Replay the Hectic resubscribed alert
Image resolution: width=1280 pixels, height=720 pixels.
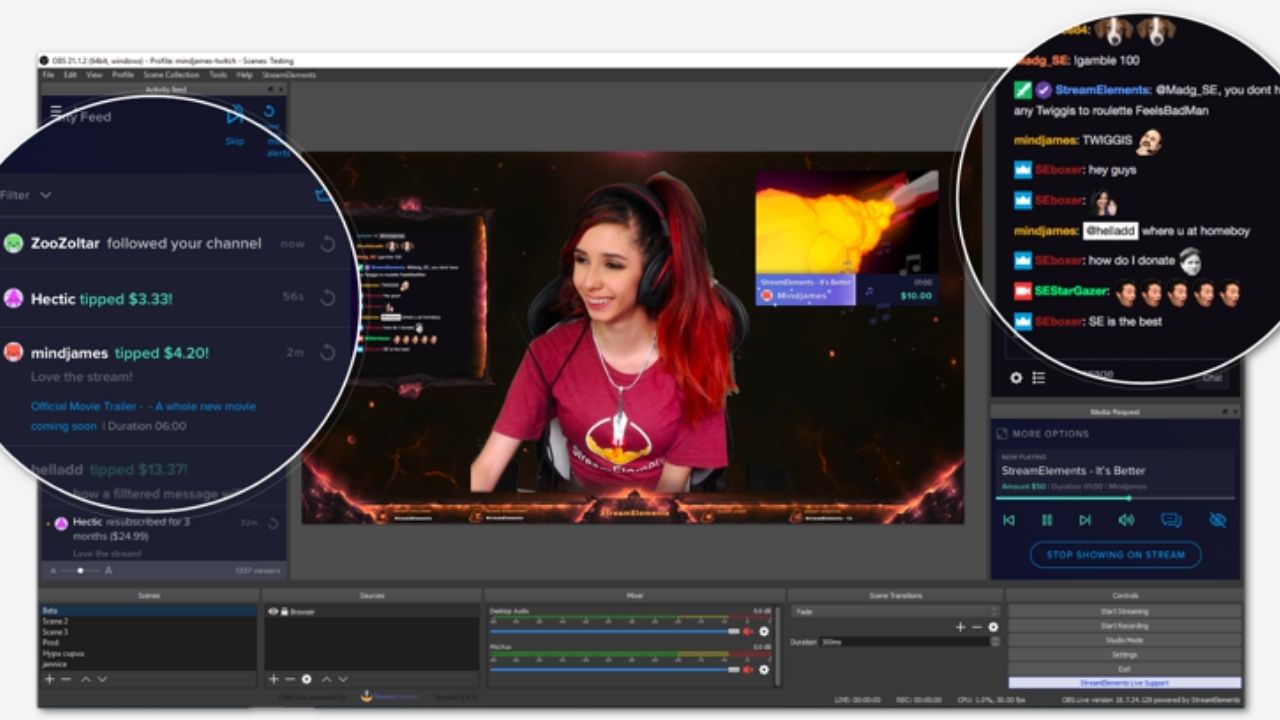pos(273,523)
